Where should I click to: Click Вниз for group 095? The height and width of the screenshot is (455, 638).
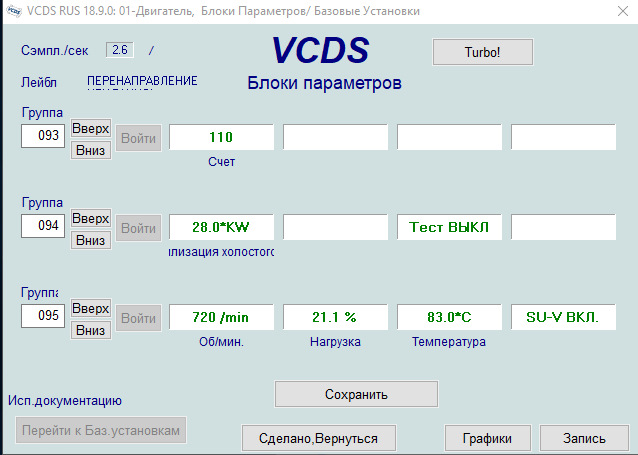(91, 330)
